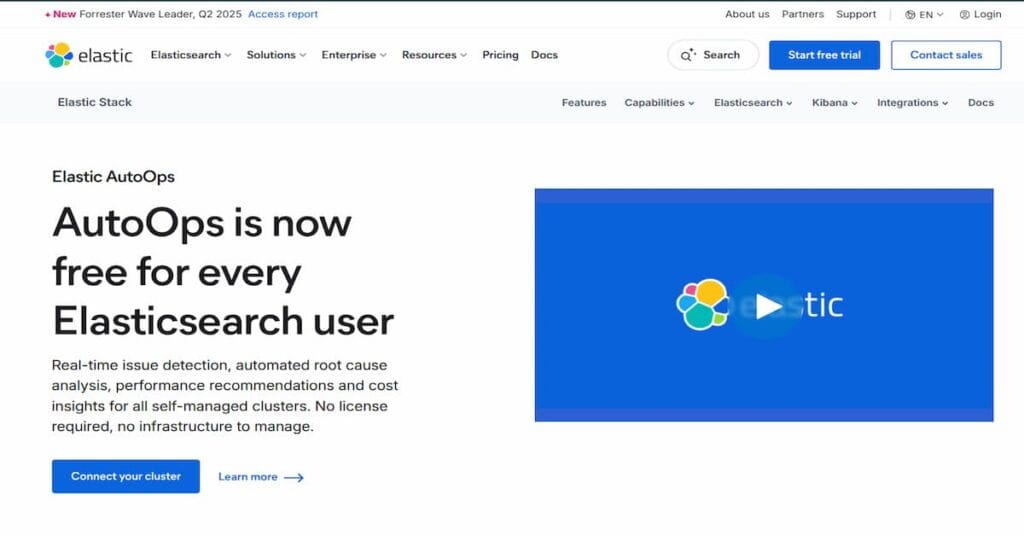Image resolution: width=1024 pixels, height=536 pixels.
Task: Click the arrow icon after Learn more
Action: [x=294, y=477]
